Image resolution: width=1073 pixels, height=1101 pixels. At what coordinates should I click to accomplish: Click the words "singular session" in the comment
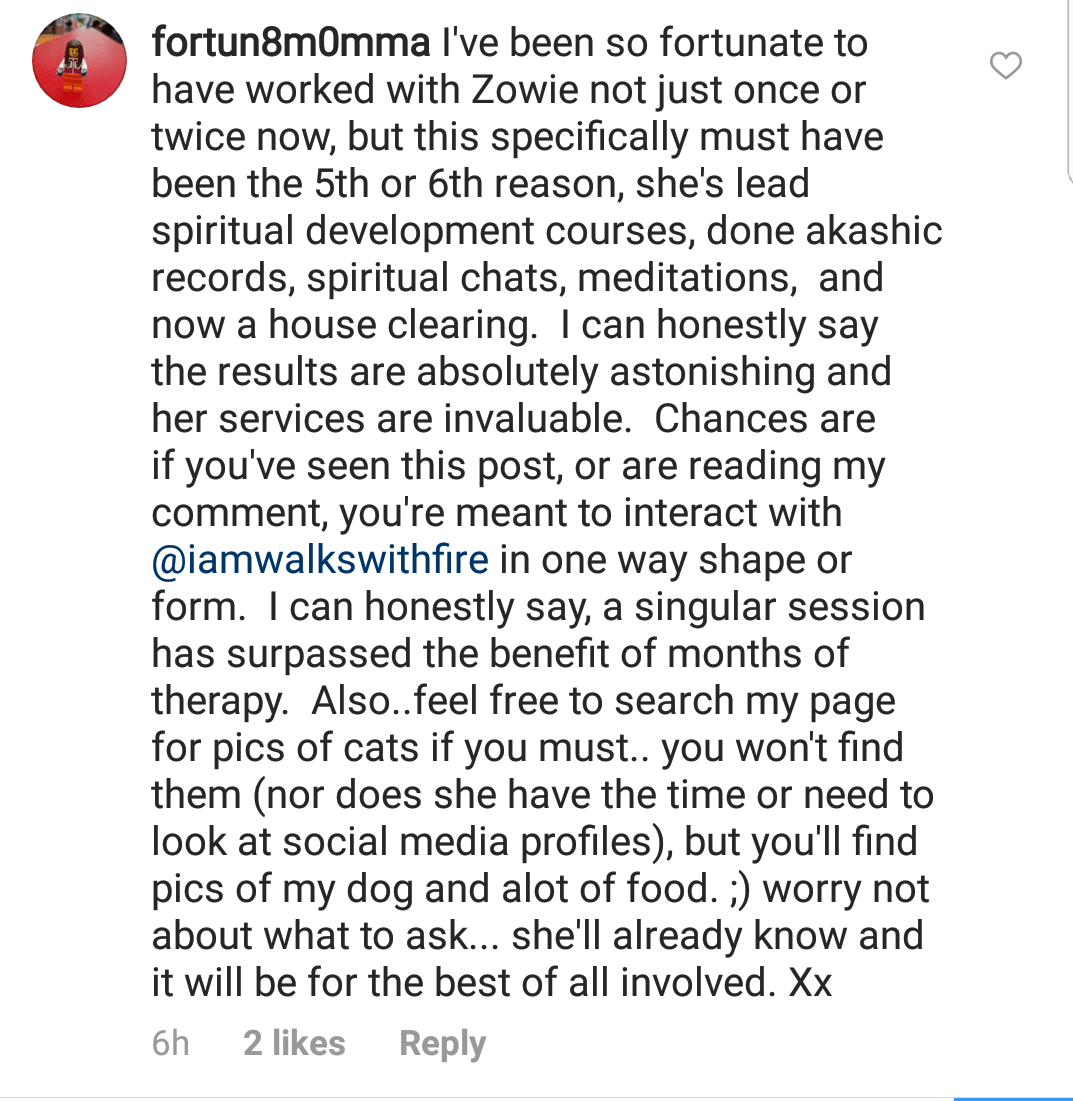pos(779,607)
